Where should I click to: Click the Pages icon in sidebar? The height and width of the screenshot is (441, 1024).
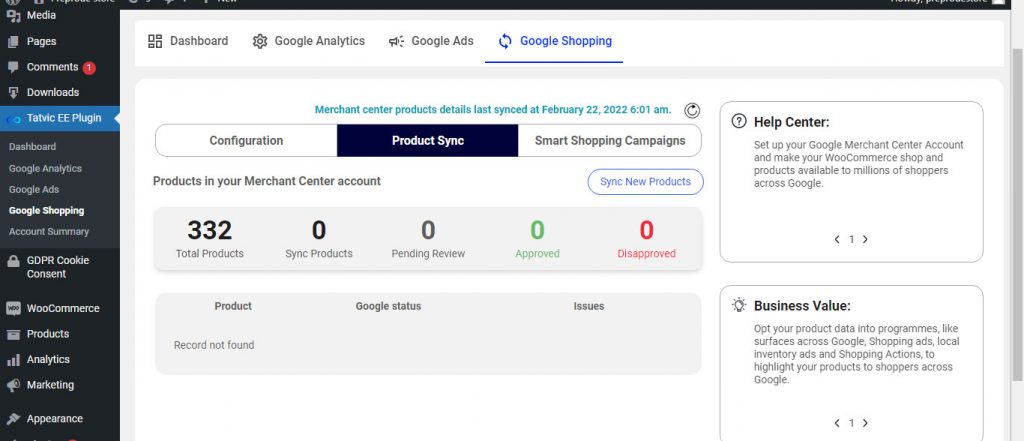pos(13,41)
